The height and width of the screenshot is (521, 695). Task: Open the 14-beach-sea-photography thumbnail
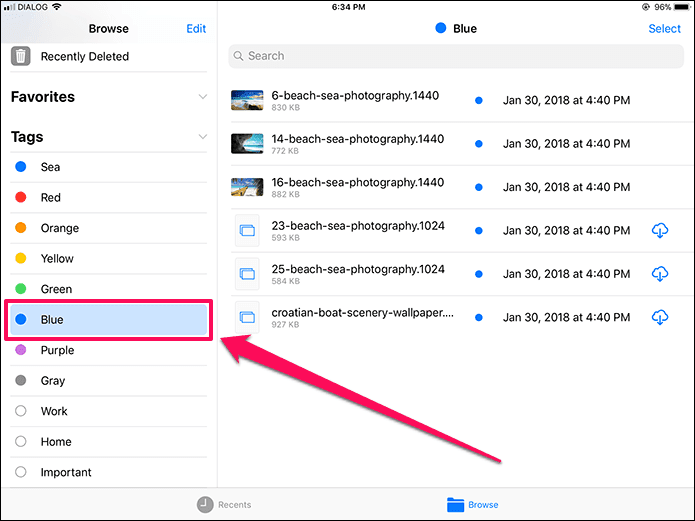(x=247, y=144)
